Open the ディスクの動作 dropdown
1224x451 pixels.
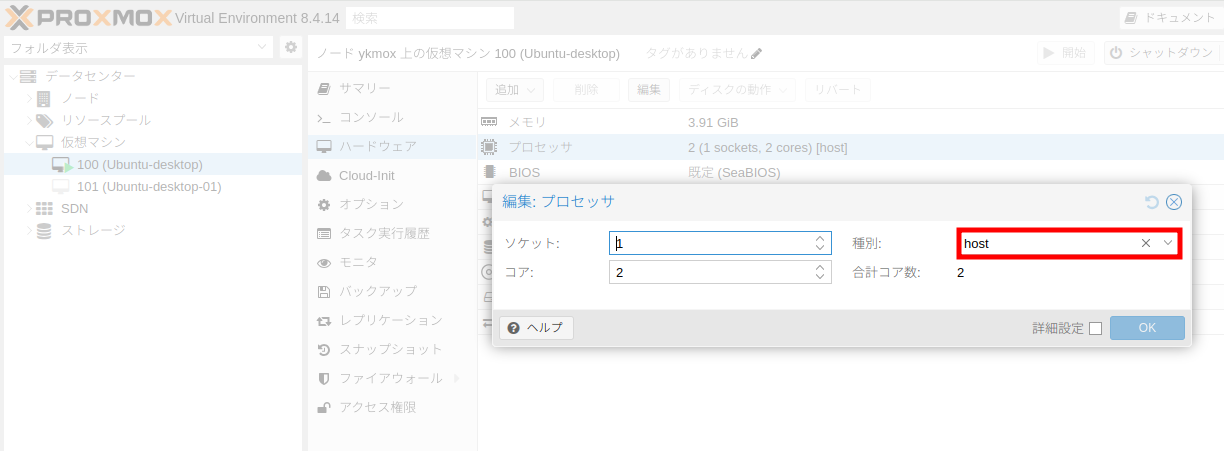pos(737,89)
